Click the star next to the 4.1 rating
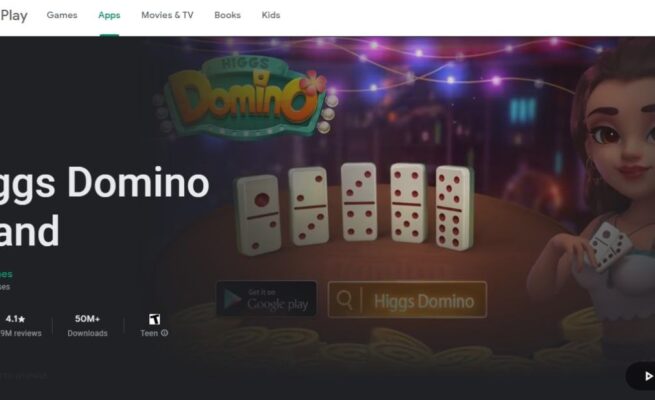This screenshot has width=655, height=400. point(22,319)
